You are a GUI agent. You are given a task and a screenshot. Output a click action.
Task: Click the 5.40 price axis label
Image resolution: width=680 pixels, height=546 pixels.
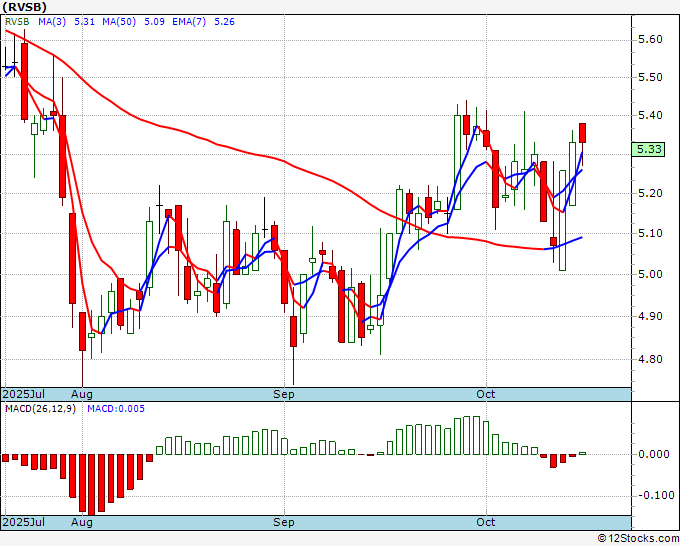pyautogui.click(x=650, y=115)
